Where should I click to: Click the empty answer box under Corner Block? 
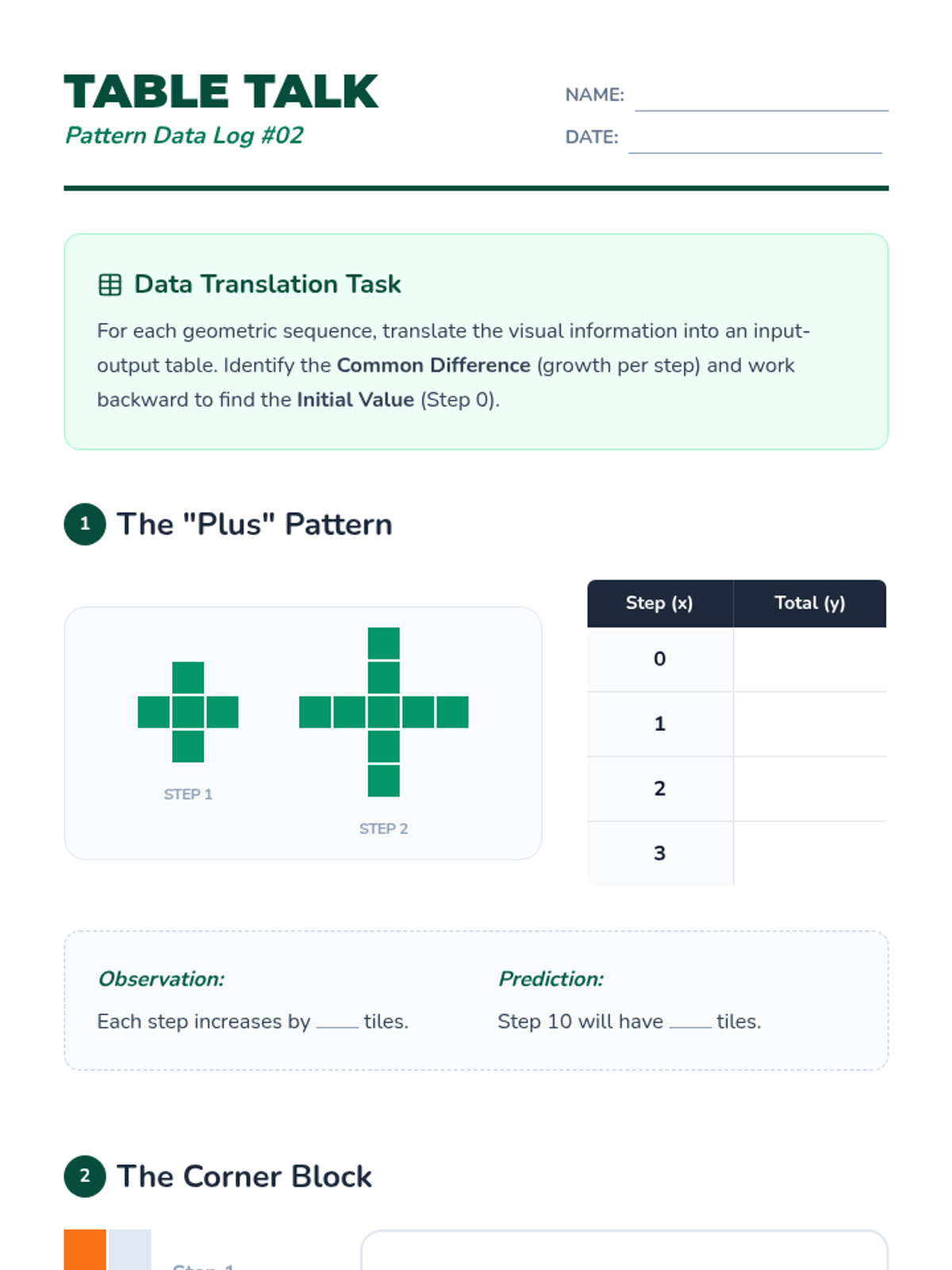(x=624, y=1251)
